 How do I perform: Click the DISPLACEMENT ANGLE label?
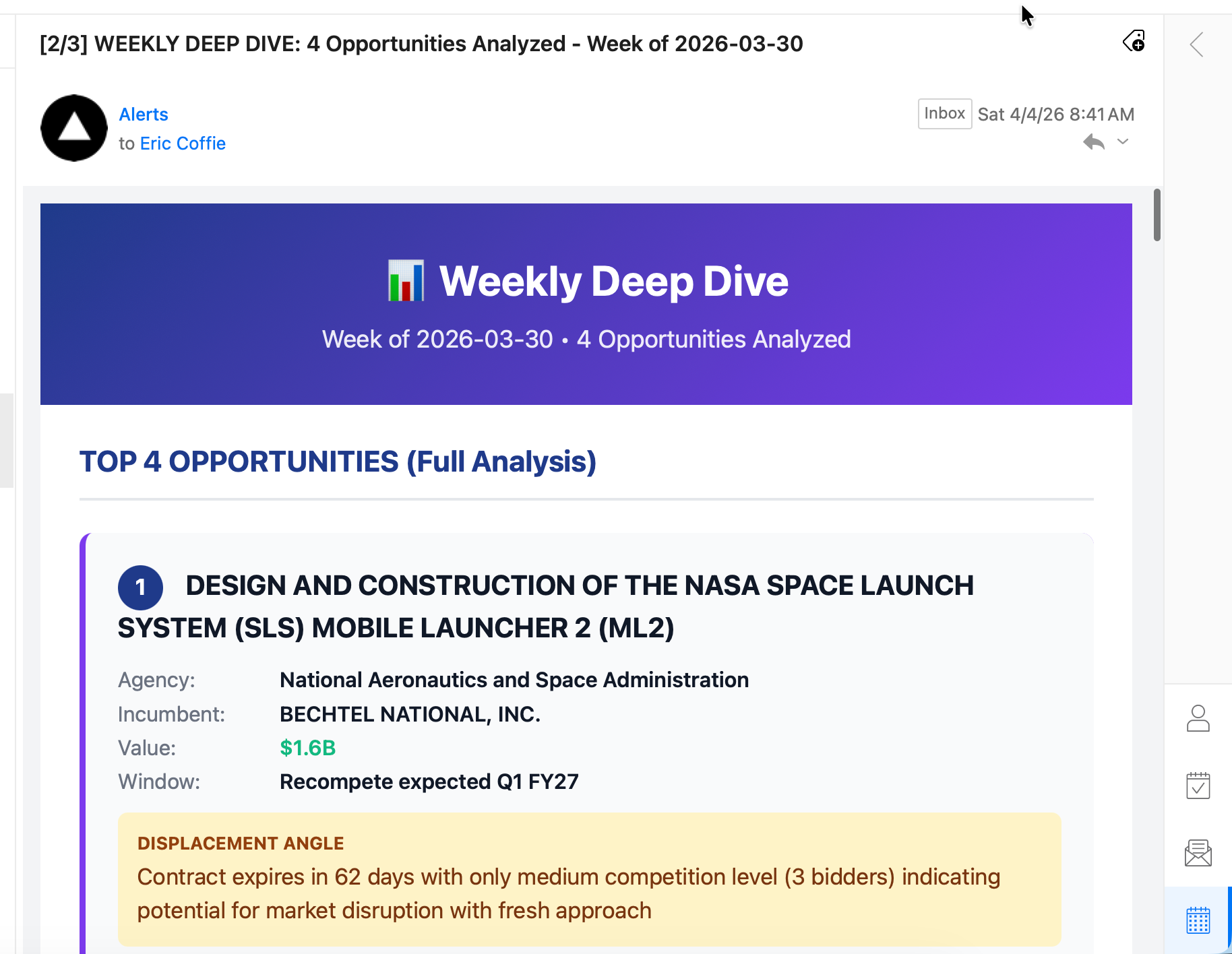coord(241,844)
